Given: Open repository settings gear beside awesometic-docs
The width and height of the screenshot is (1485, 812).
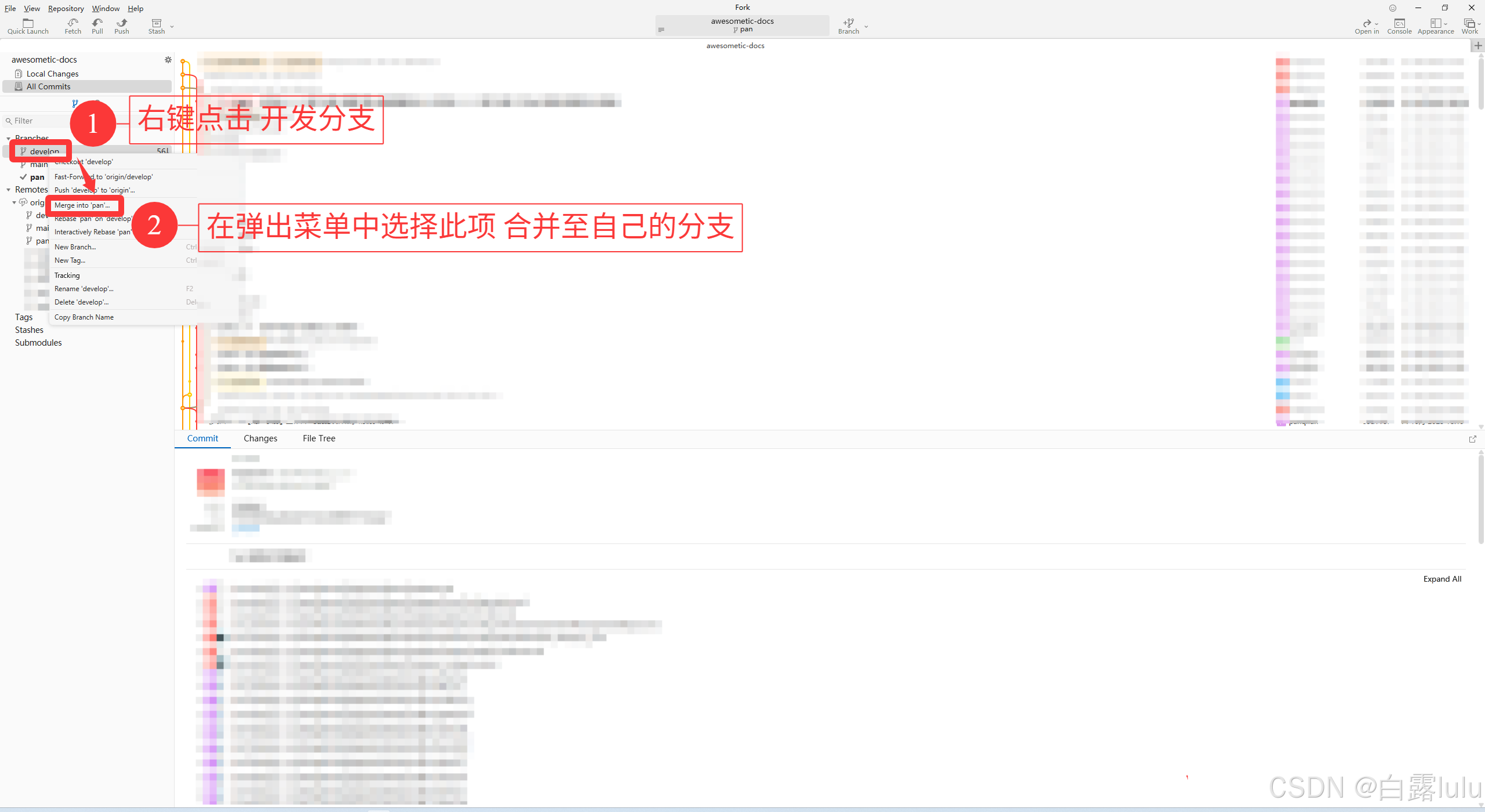Looking at the screenshot, I should [168, 60].
